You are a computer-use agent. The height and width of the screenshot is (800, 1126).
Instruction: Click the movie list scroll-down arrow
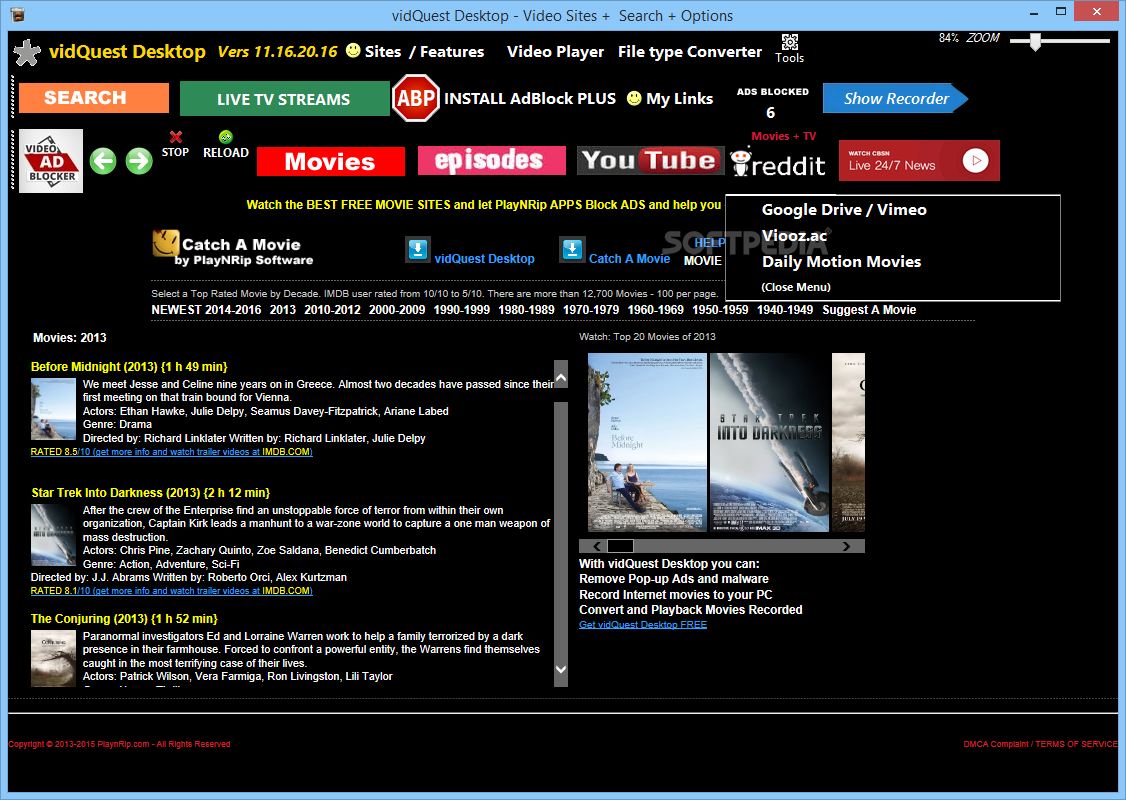tap(561, 669)
